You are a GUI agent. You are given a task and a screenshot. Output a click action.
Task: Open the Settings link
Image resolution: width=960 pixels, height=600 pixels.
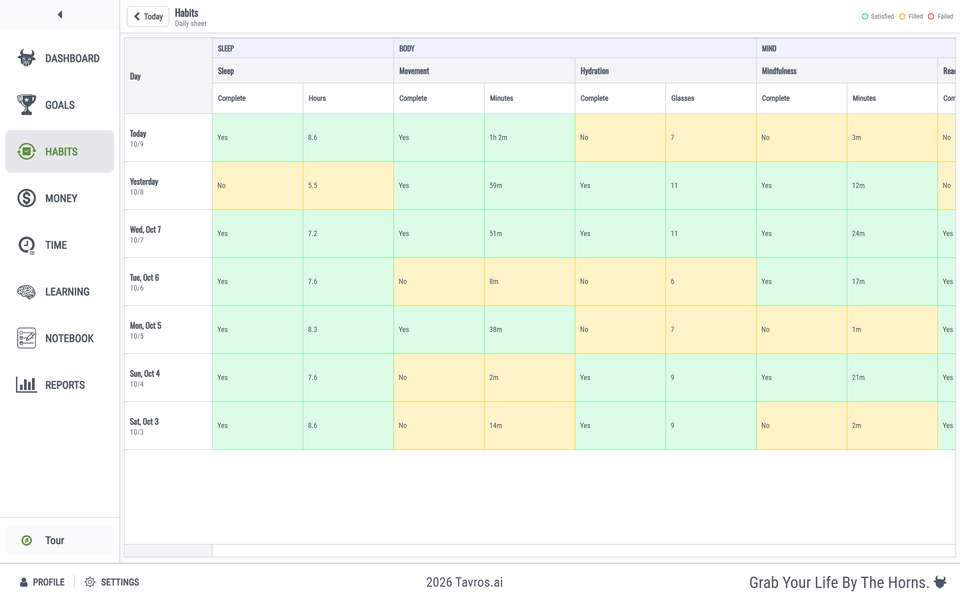[x=112, y=582]
